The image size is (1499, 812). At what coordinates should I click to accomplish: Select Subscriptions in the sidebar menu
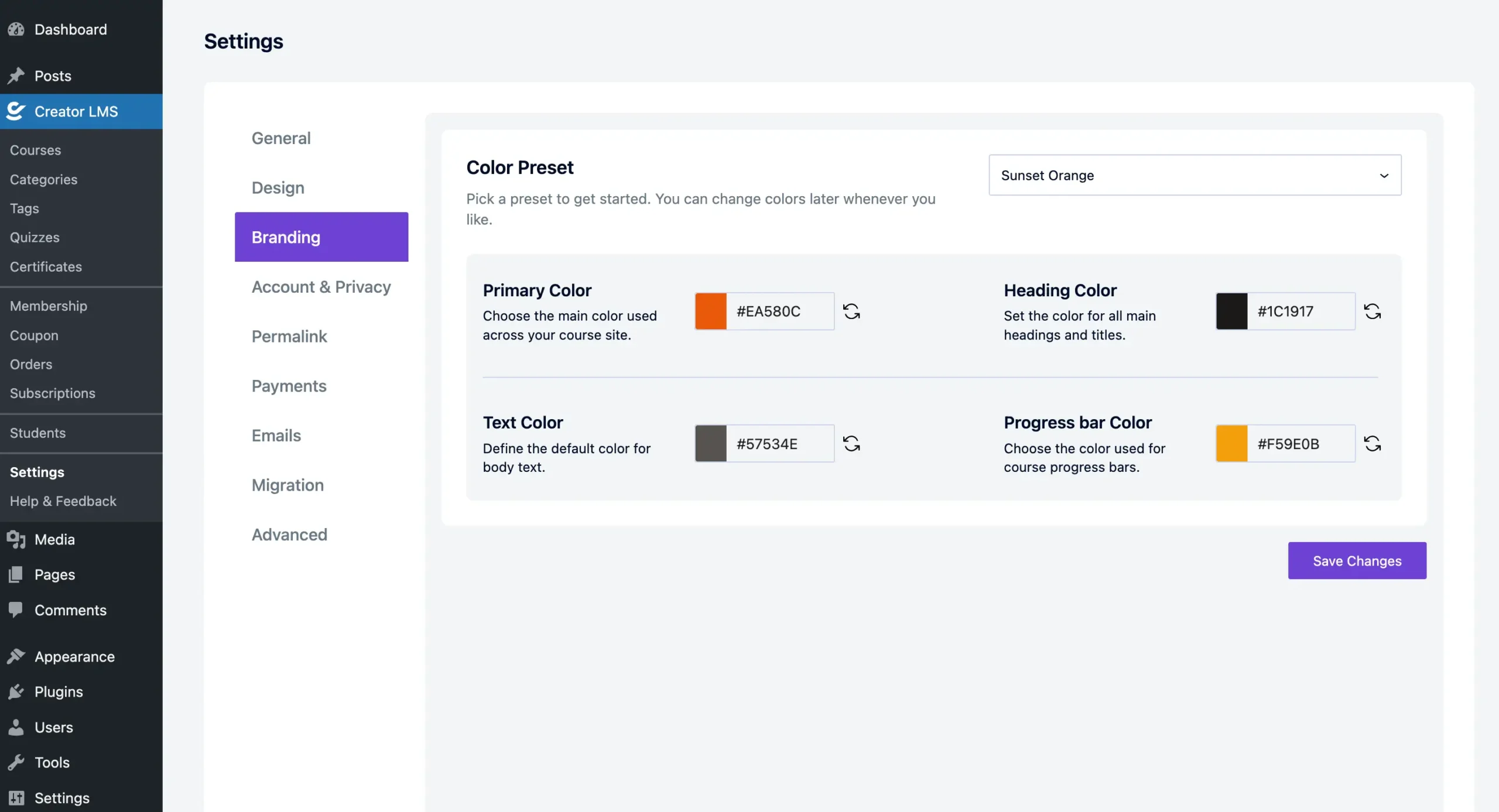pyautogui.click(x=52, y=393)
